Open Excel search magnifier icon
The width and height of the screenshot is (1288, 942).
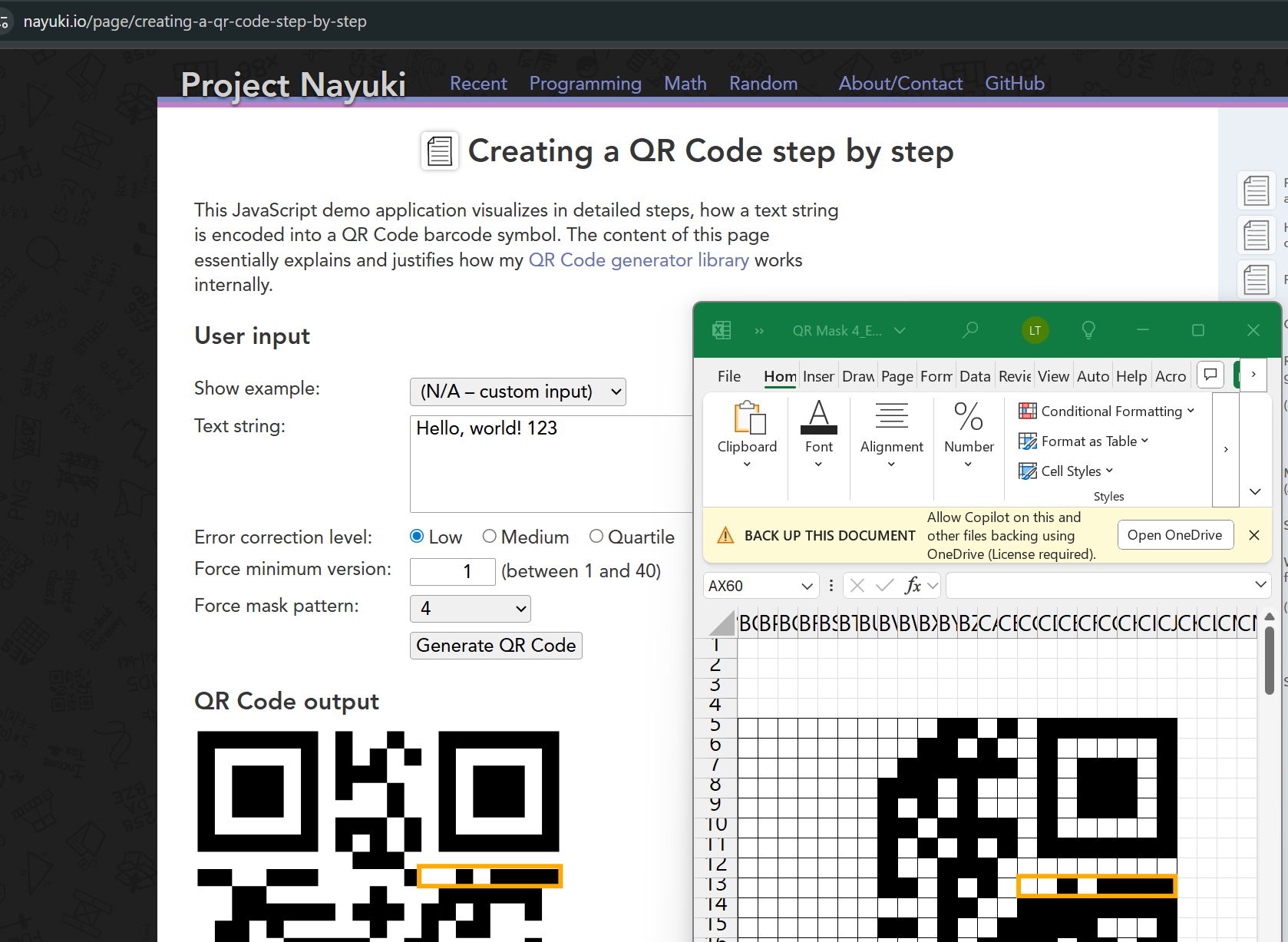tap(970, 330)
